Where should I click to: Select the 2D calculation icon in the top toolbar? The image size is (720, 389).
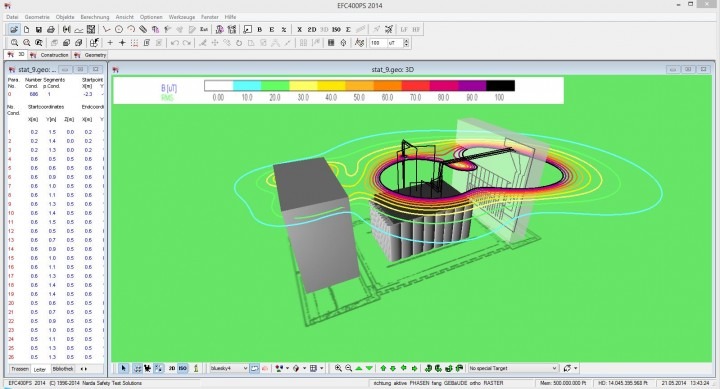click(x=312, y=29)
